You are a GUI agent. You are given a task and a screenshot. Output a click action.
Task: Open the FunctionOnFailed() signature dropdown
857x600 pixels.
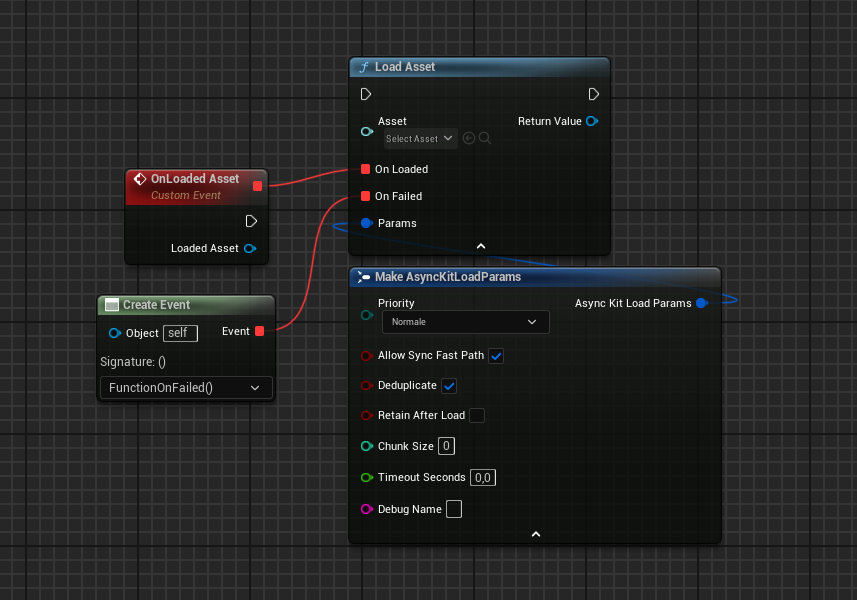point(186,387)
